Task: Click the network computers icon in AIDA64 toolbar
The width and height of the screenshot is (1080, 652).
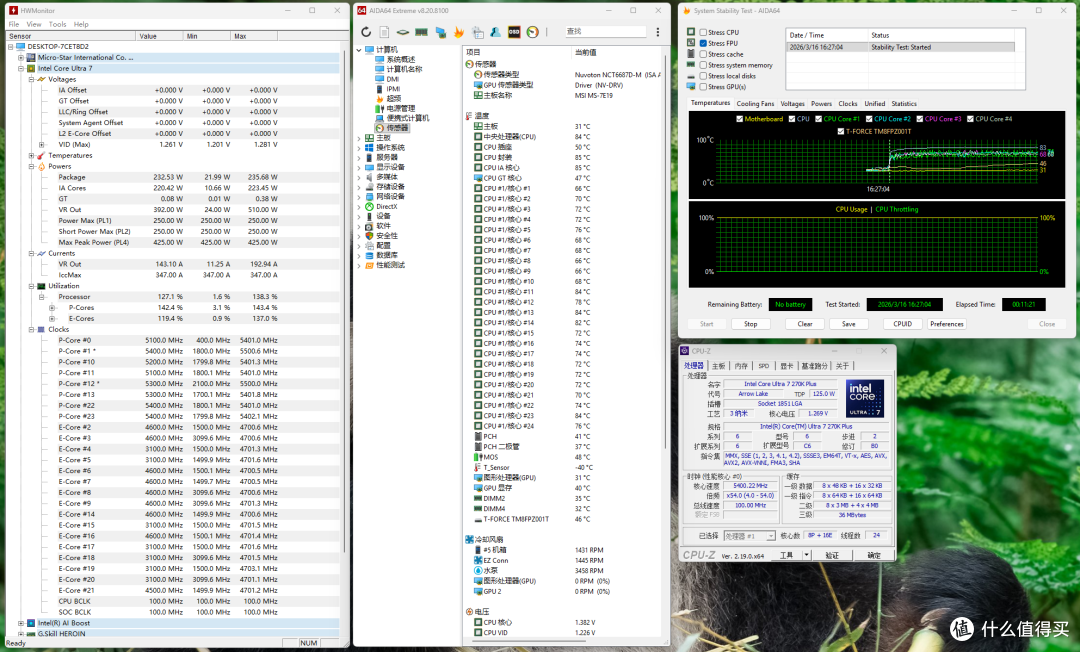Action: 441,32
